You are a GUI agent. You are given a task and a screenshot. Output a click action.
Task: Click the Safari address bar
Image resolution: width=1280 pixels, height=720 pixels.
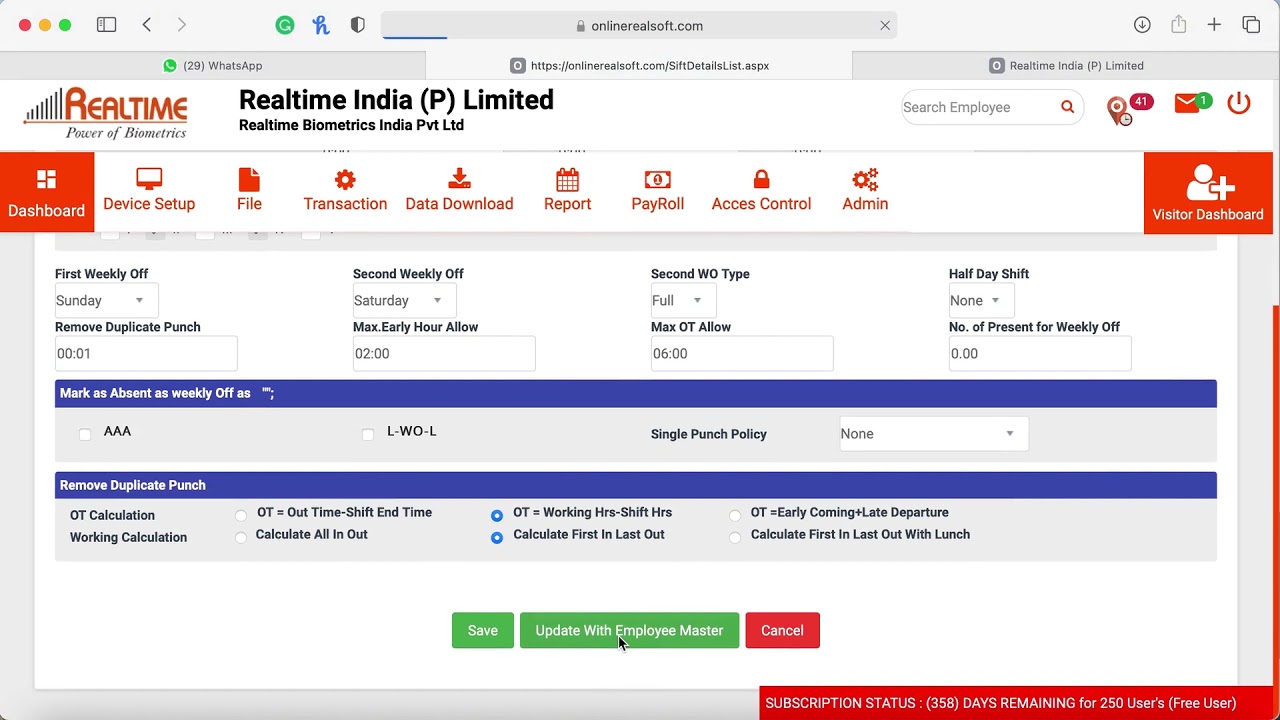639,26
